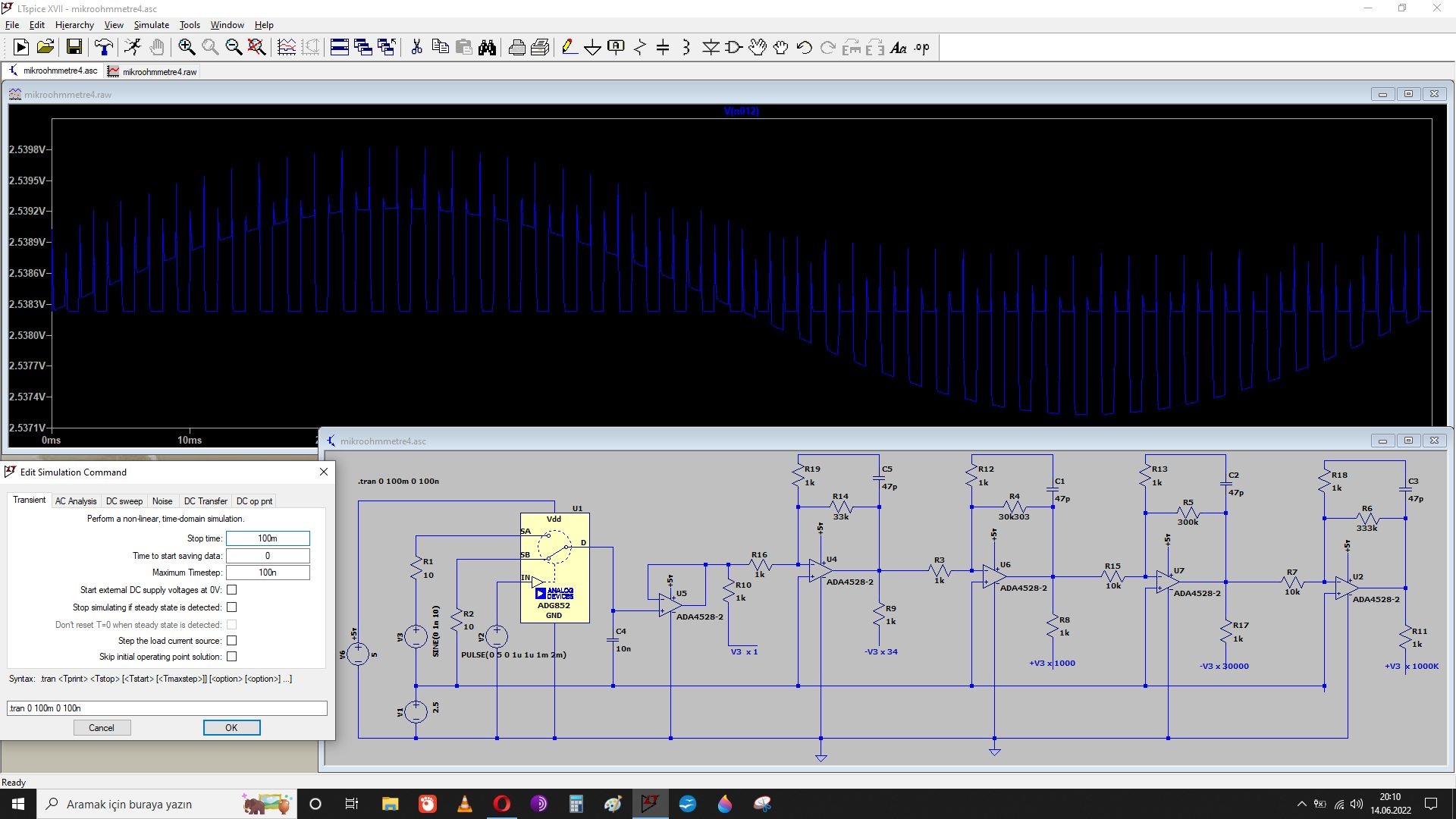Click the Zoom to fit icon
Screen dimensions: 1456x819
257,48
